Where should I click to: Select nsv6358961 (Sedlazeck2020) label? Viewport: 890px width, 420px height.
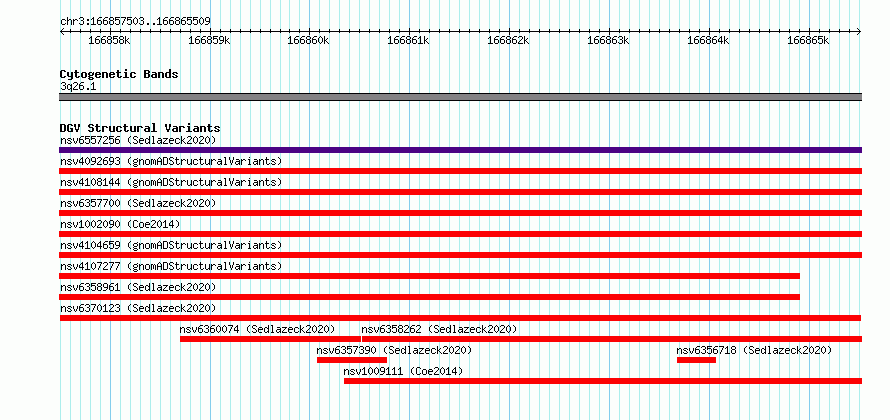tap(138, 287)
